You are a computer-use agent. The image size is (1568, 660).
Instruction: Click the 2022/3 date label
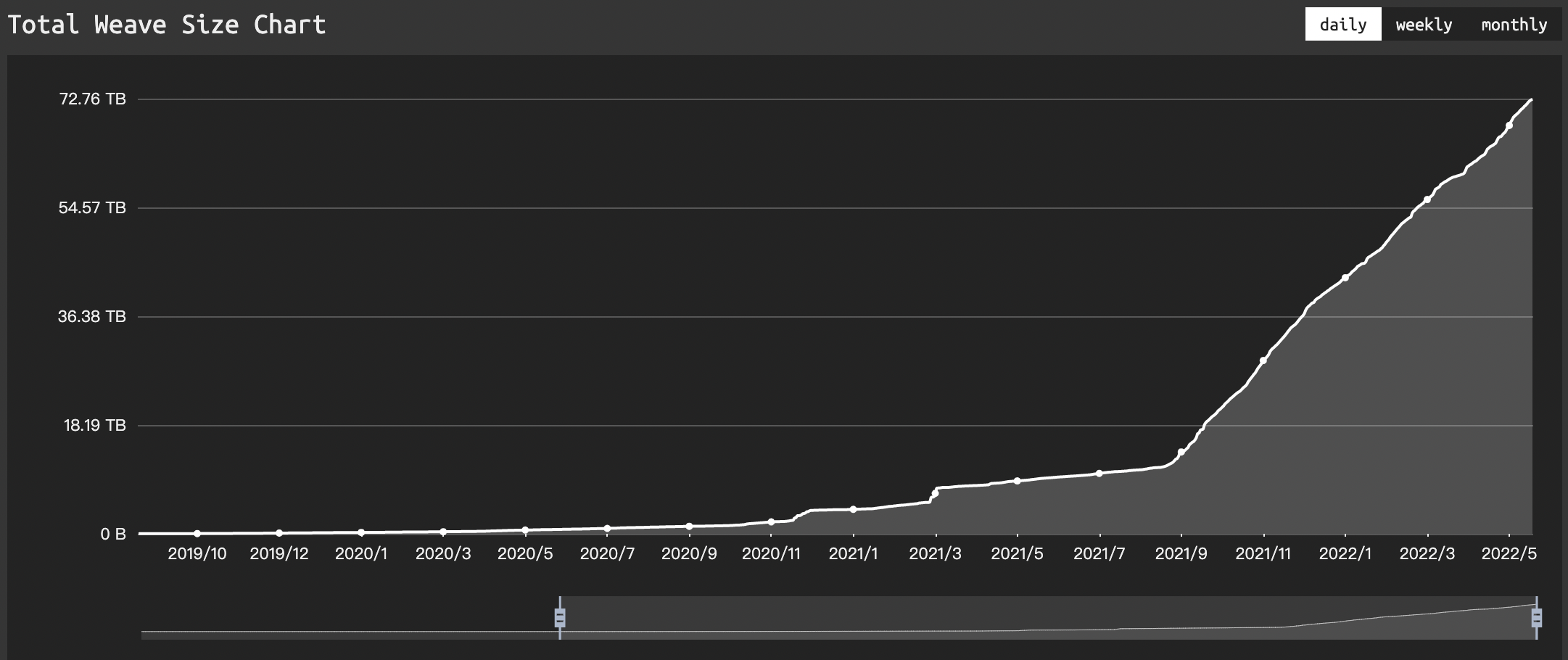pyautogui.click(x=1427, y=554)
